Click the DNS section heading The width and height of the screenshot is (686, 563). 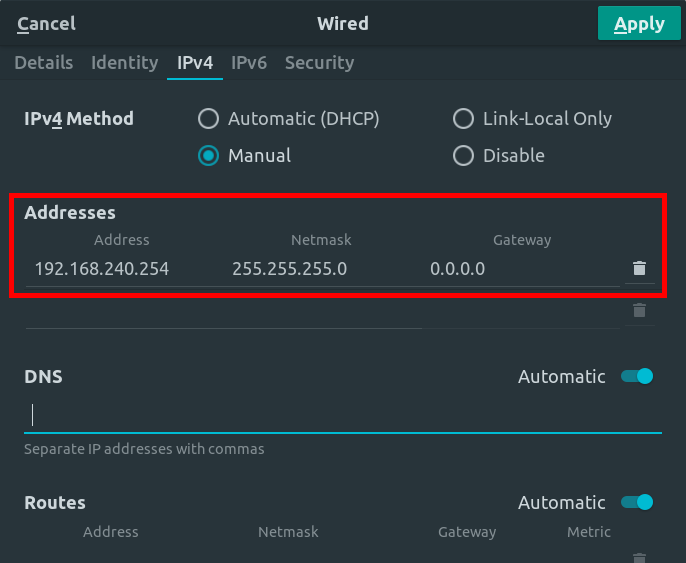43,377
